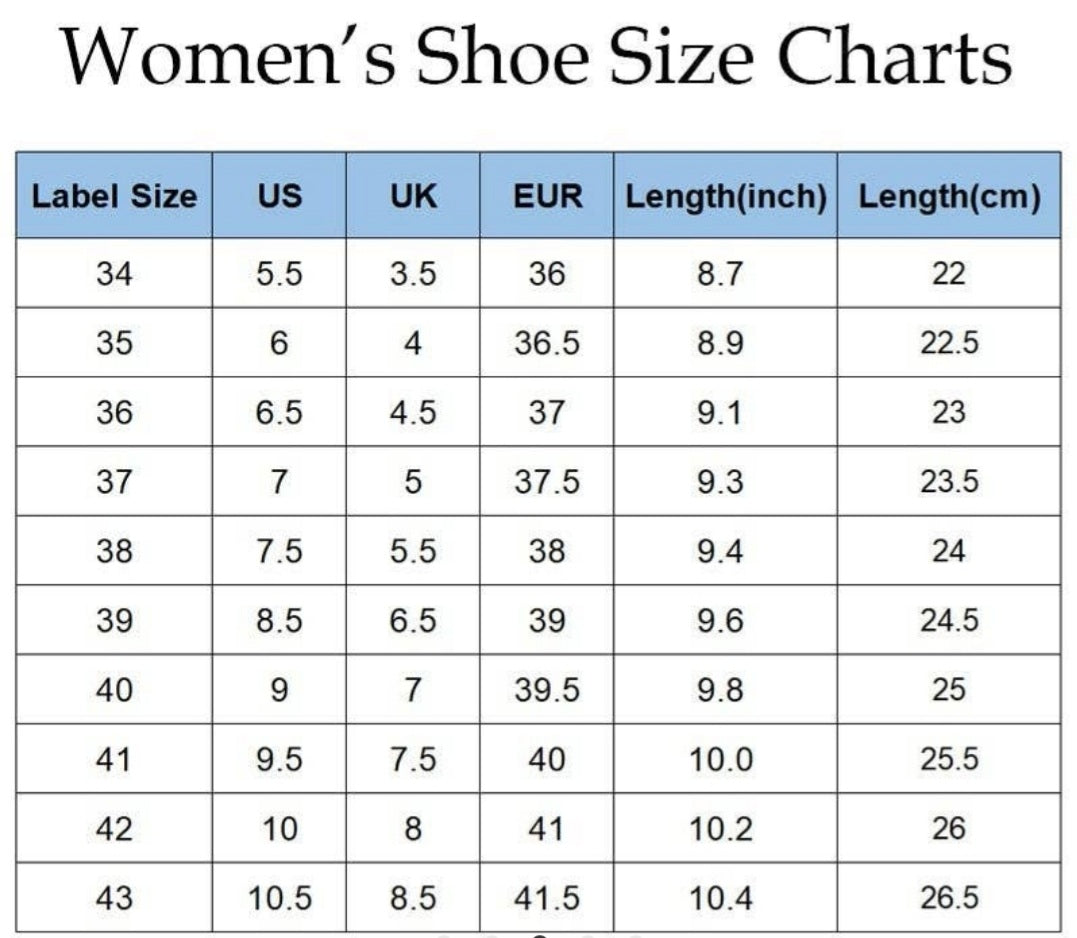Image resolution: width=1077 pixels, height=938 pixels.
Task: Click the "EUR" column header
Action: tap(547, 196)
